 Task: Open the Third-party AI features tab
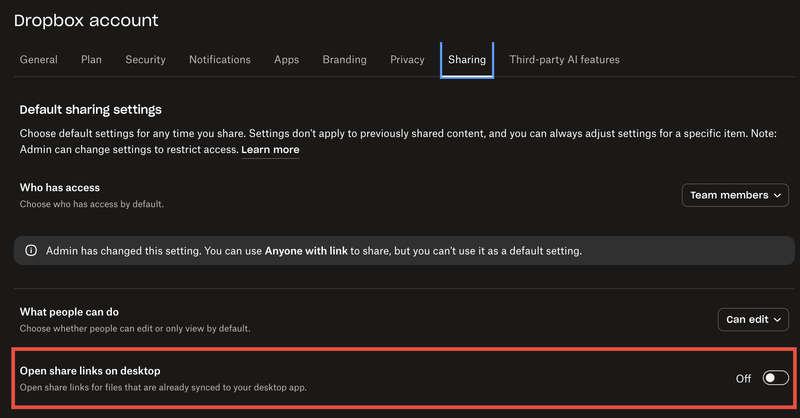pos(564,60)
